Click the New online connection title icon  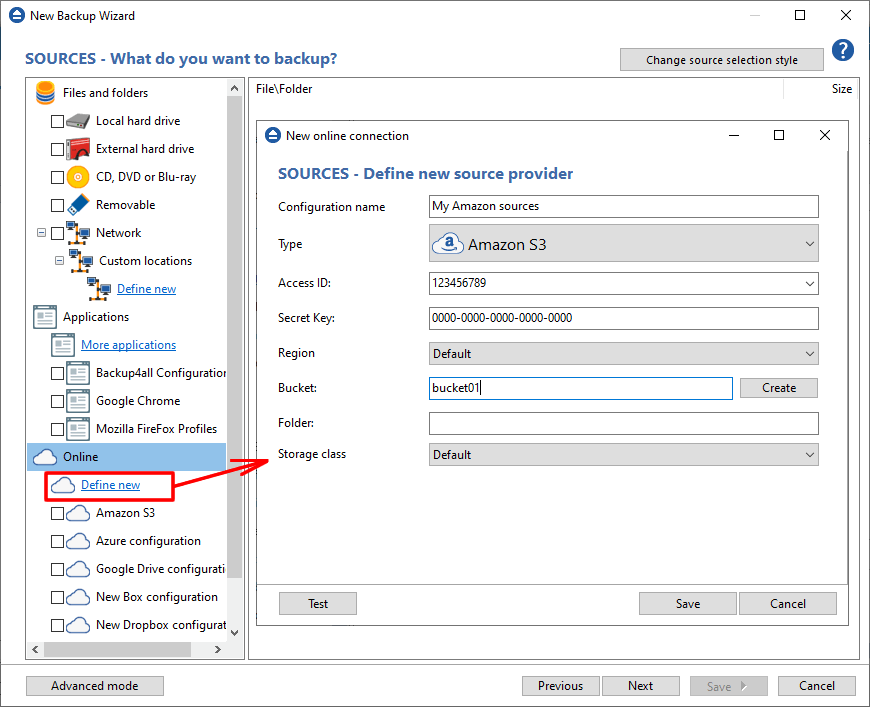tap(273, 135)
